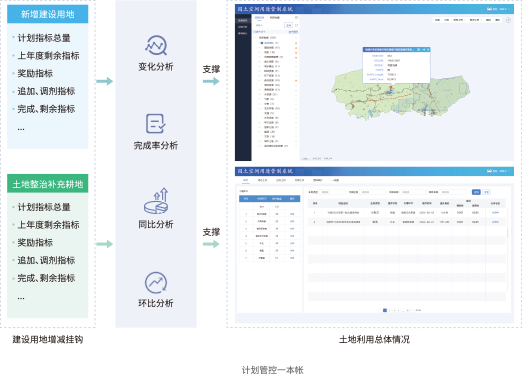Open the user dropdown arrow in bottom system header
This screenshot has height=374, width=522.
coord(509,171)
